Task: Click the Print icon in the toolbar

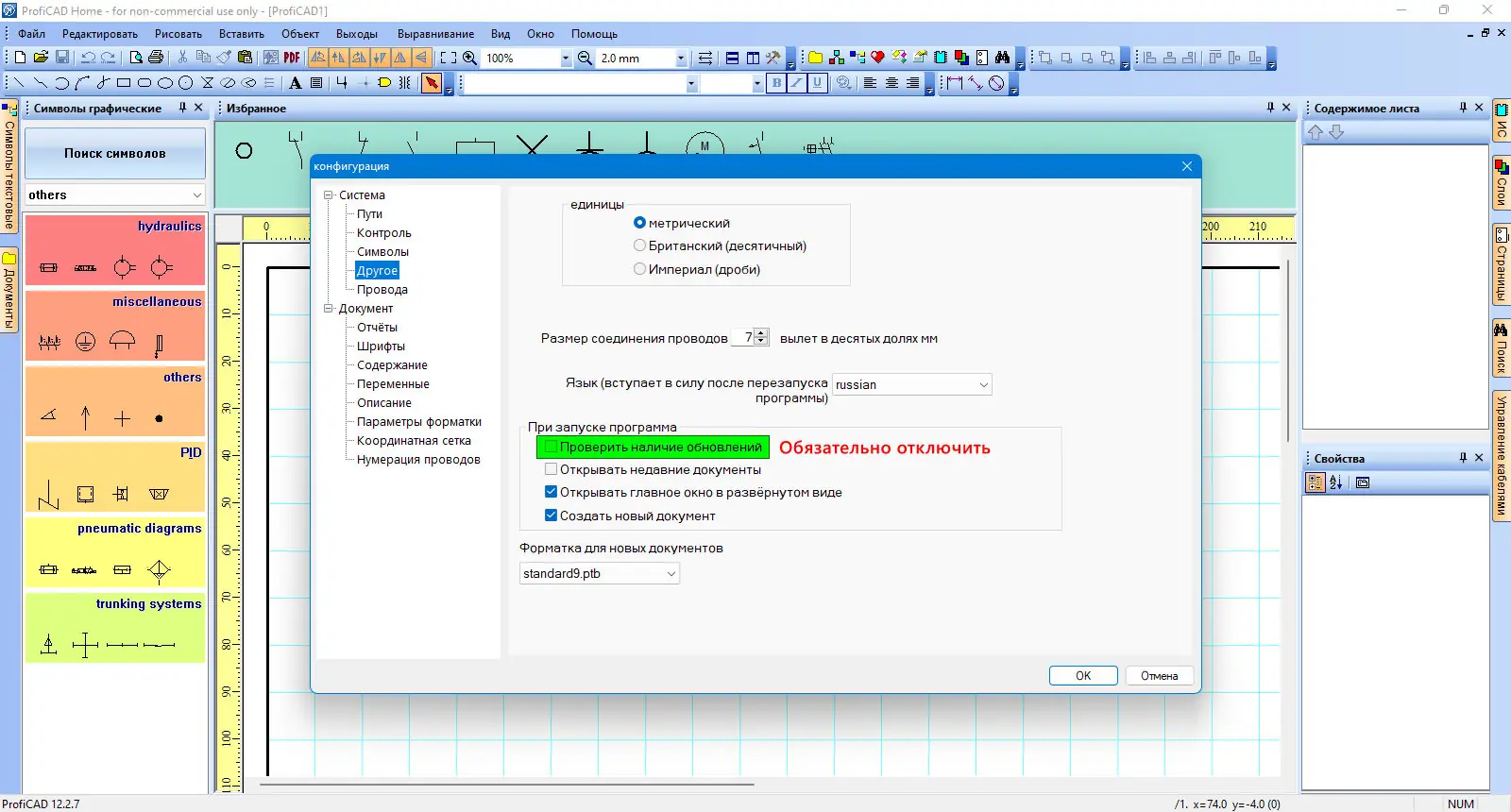Action: coord(156,58)
